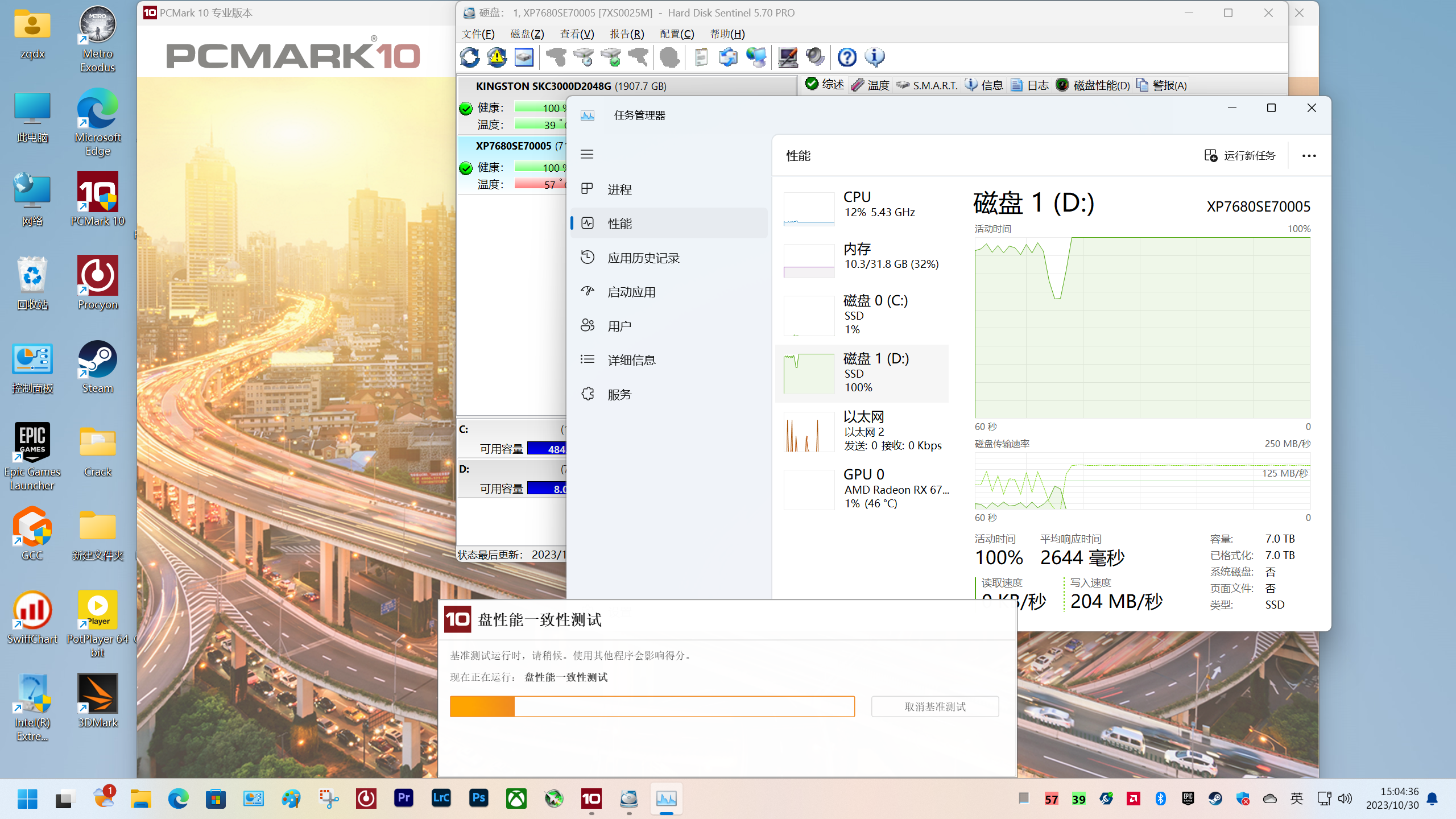Viewport: 1456px width, 819px height.
Task: Click 取消基准测试 button in PCMark dialog
Action: [935, 706]
